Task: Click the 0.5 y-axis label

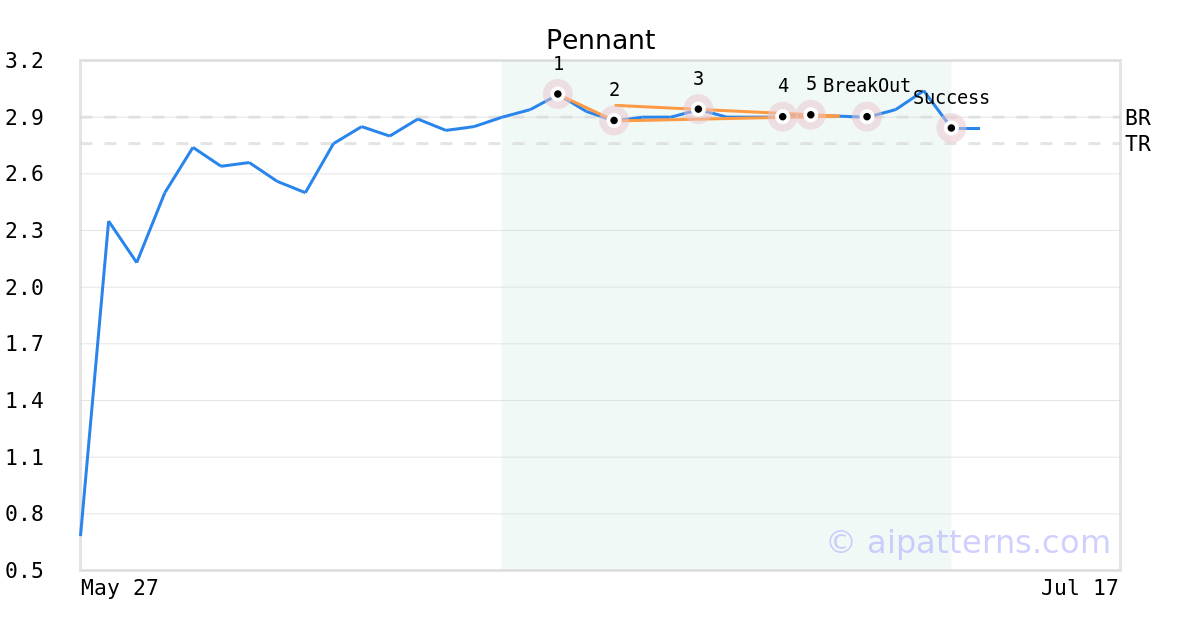Action: [24, 571]
